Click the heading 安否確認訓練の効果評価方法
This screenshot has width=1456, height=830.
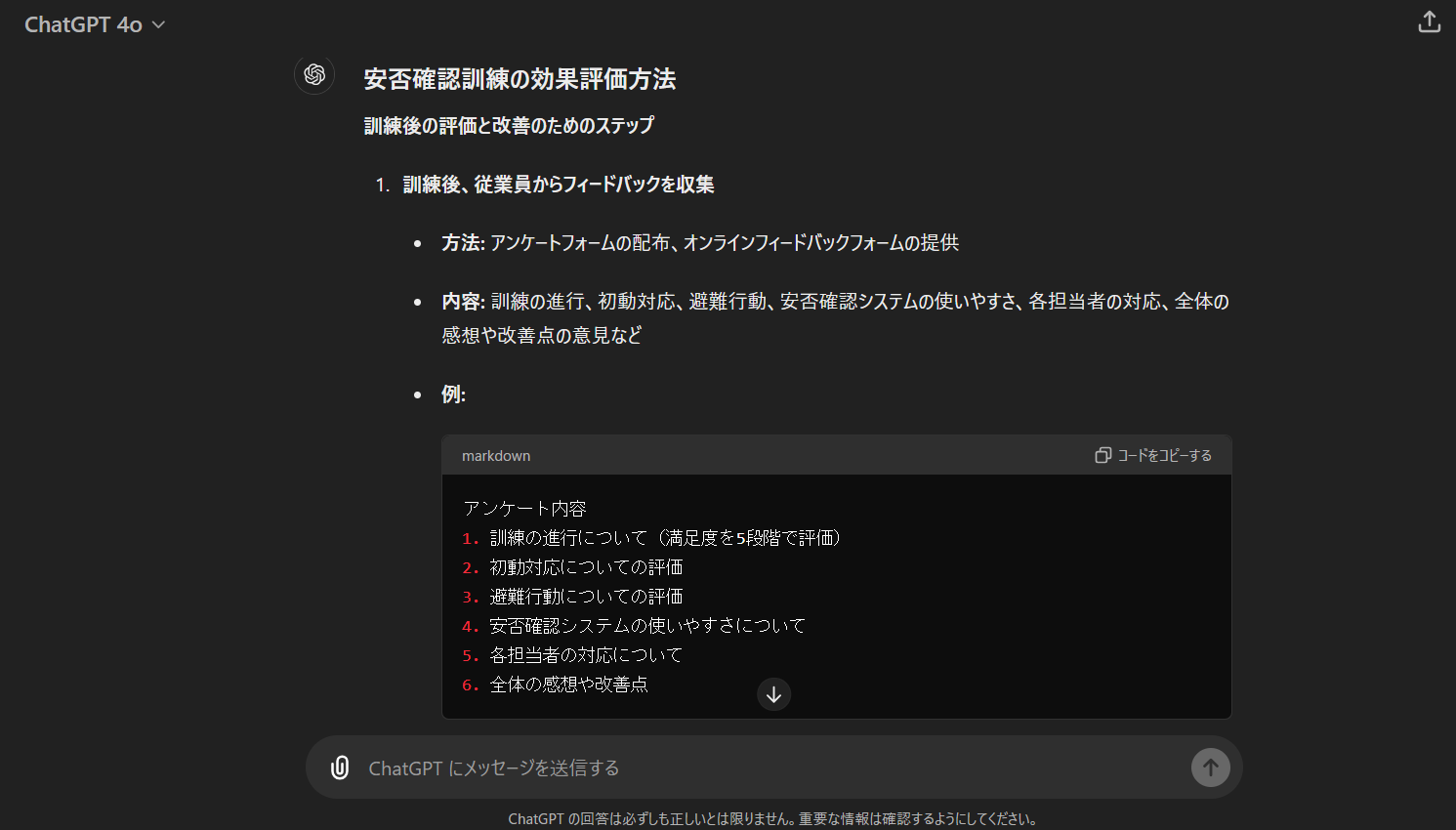[520, 79]
